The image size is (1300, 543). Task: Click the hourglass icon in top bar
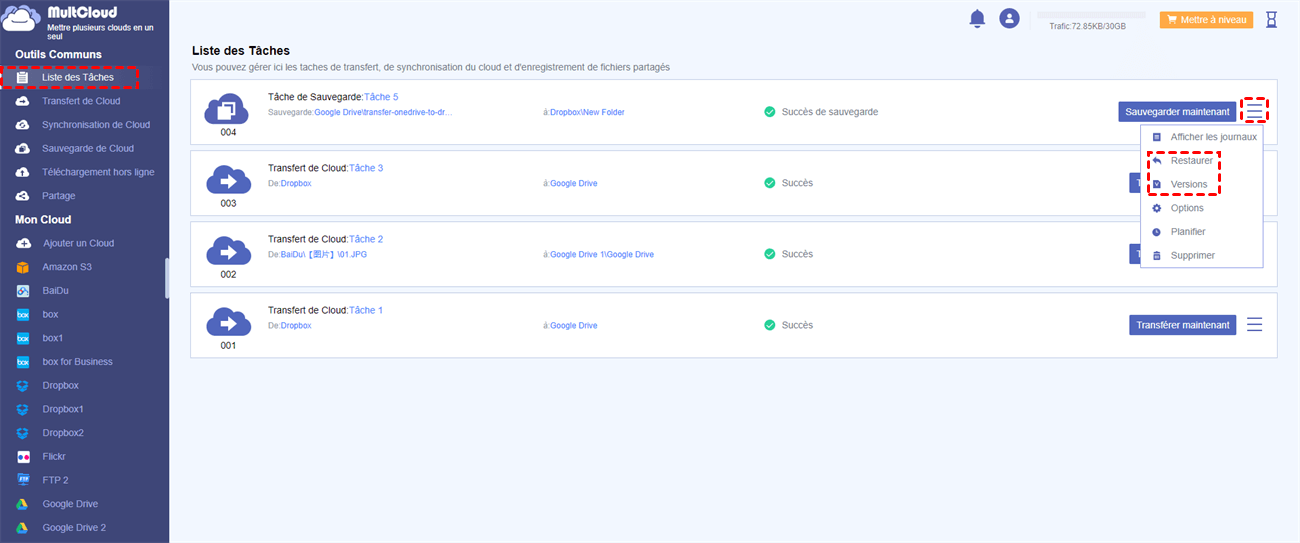tap(1271, 19)
